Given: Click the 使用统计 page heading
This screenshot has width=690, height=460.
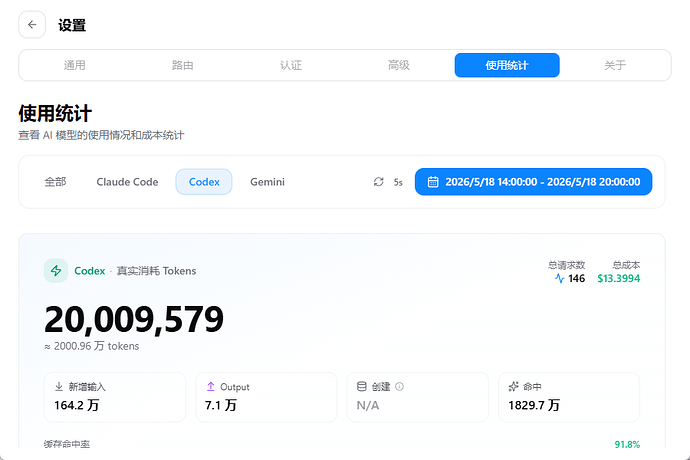Looking at the screenshot, I should pyautogui.click(x=55, y=114).
